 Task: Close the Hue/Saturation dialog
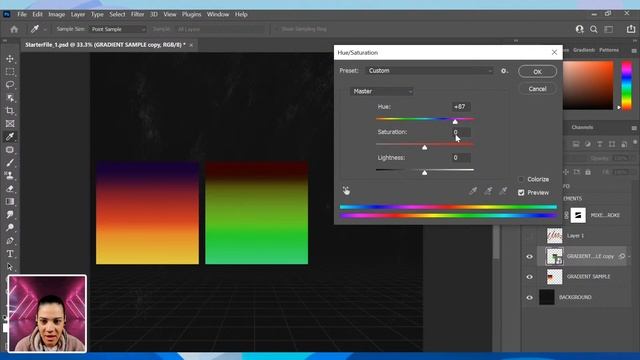click(x=554, y=52)
